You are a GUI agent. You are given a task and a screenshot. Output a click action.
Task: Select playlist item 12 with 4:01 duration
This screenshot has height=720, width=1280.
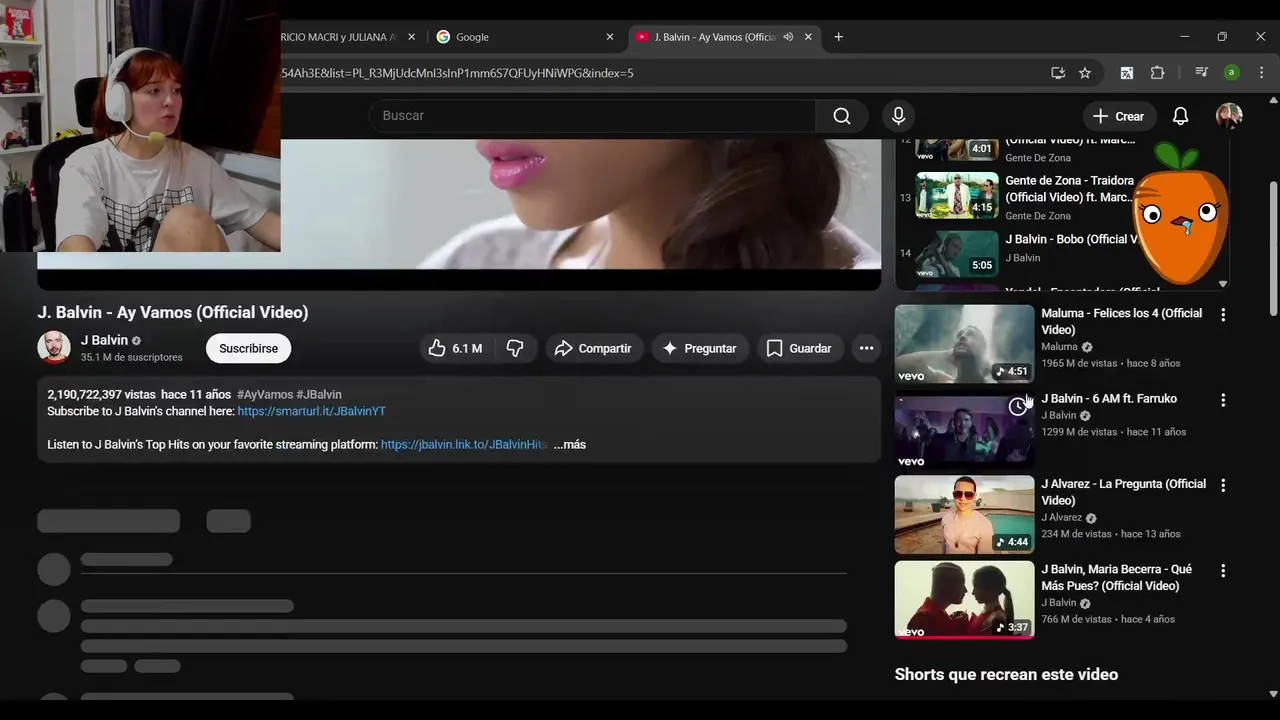pyautogui.click(x=957, y=149)
